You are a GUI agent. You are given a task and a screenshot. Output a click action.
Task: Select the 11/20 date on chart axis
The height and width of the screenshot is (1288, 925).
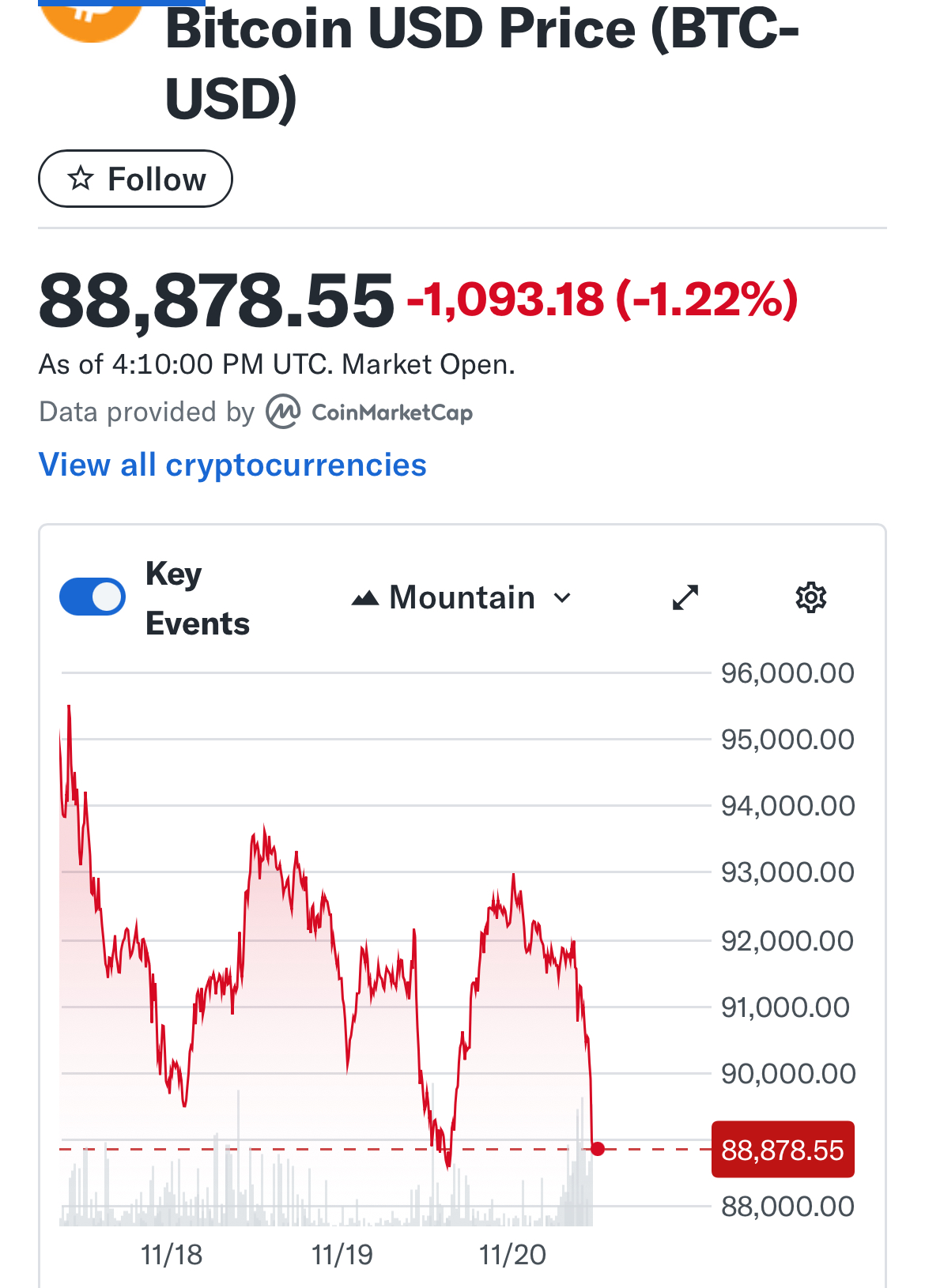pos(512,1255)
